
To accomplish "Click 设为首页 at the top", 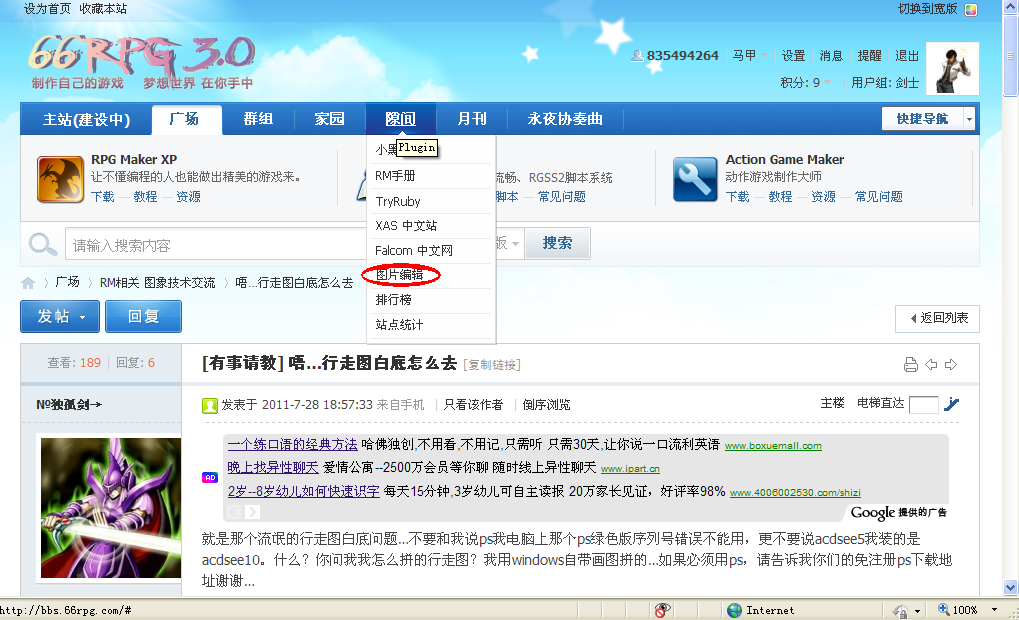I will (x=47, y=9).
